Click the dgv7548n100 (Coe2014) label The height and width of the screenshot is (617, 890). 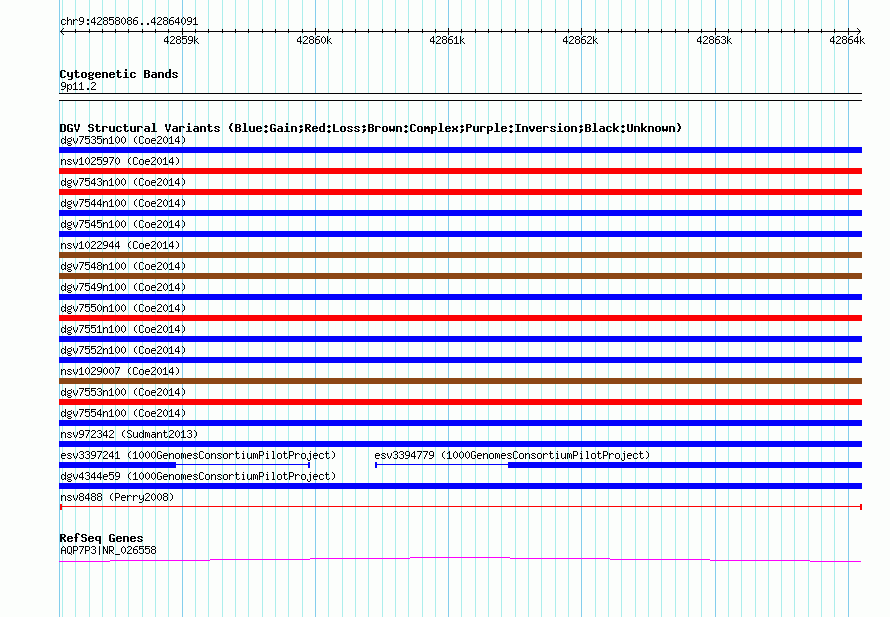pos(122,266)
